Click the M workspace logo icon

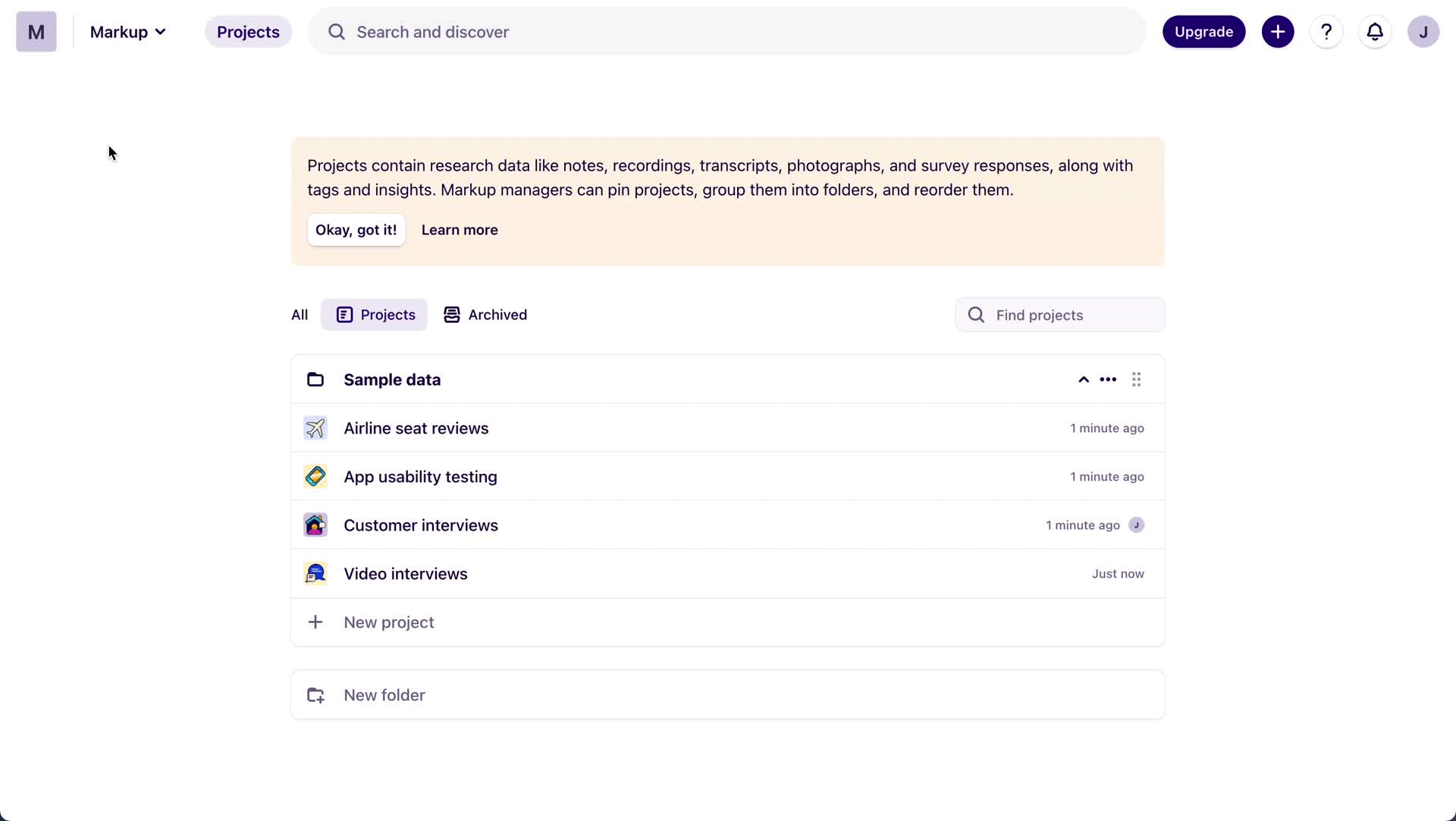[36, 32]
